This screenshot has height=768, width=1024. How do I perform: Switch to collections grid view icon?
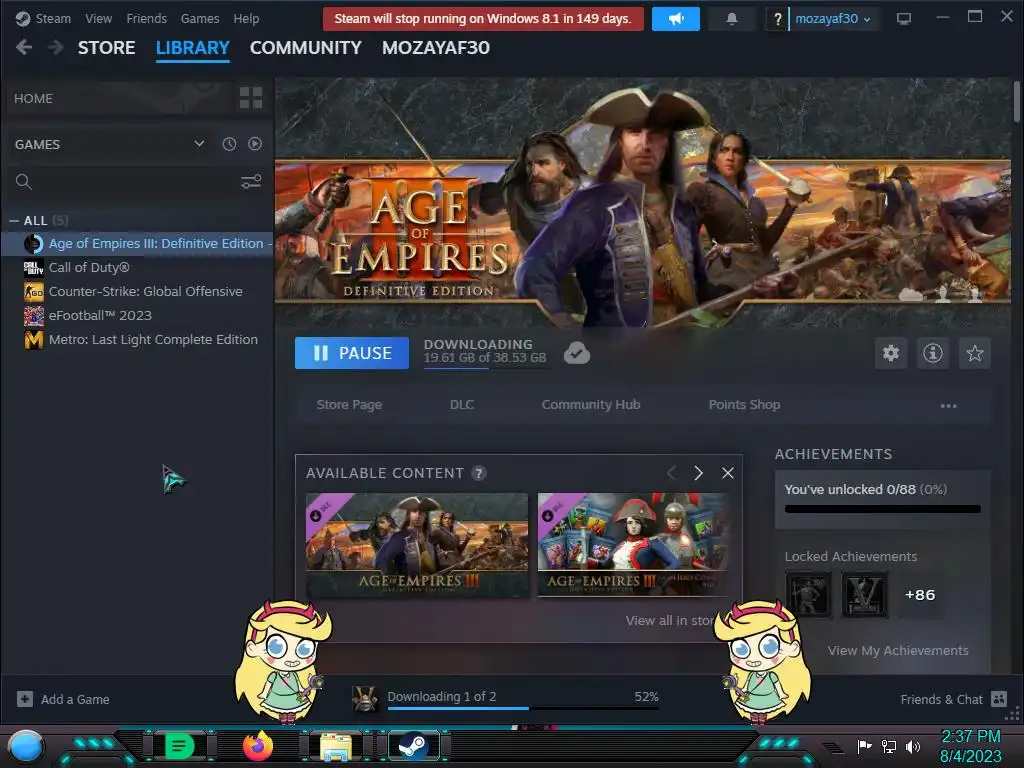tap(251, 98)
